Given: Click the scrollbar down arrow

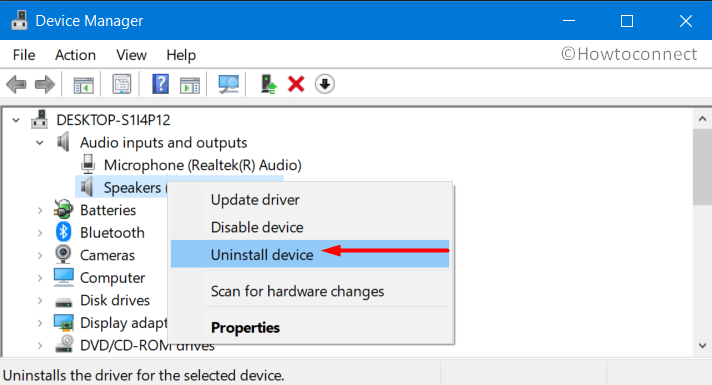Looking at the screenshot, I should 702,346.
